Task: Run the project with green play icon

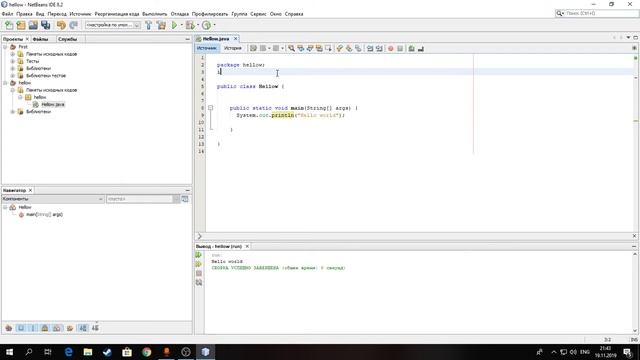Action: point(174,25)
